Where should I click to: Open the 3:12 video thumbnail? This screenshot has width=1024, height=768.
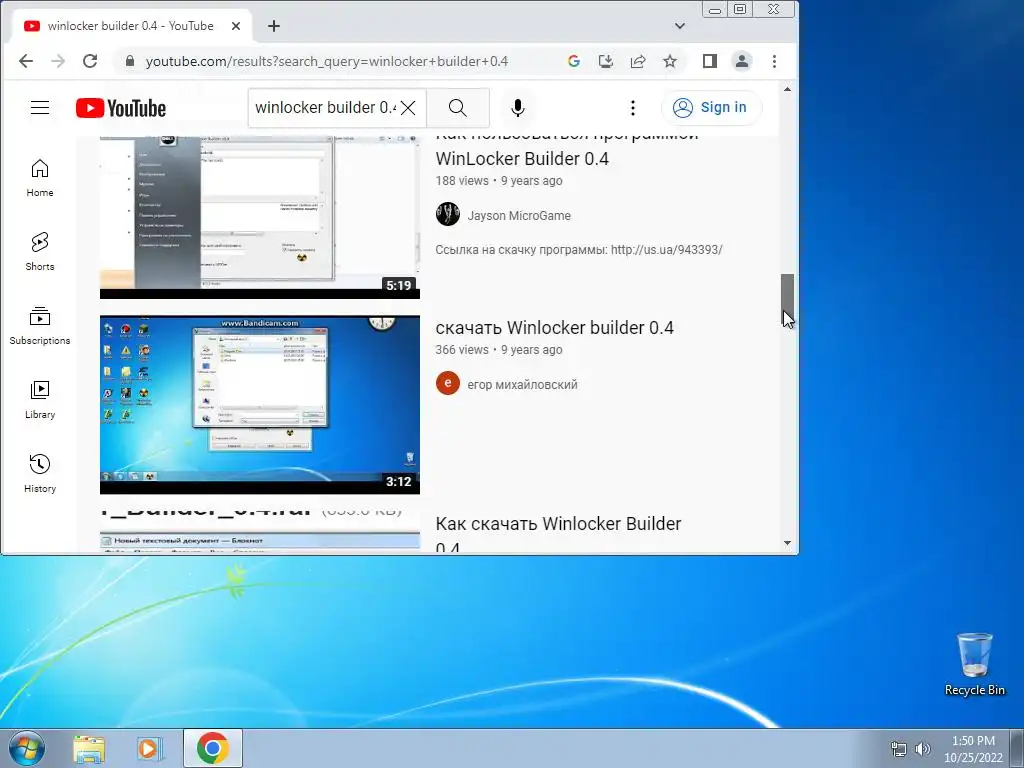(x=260, y=405)
